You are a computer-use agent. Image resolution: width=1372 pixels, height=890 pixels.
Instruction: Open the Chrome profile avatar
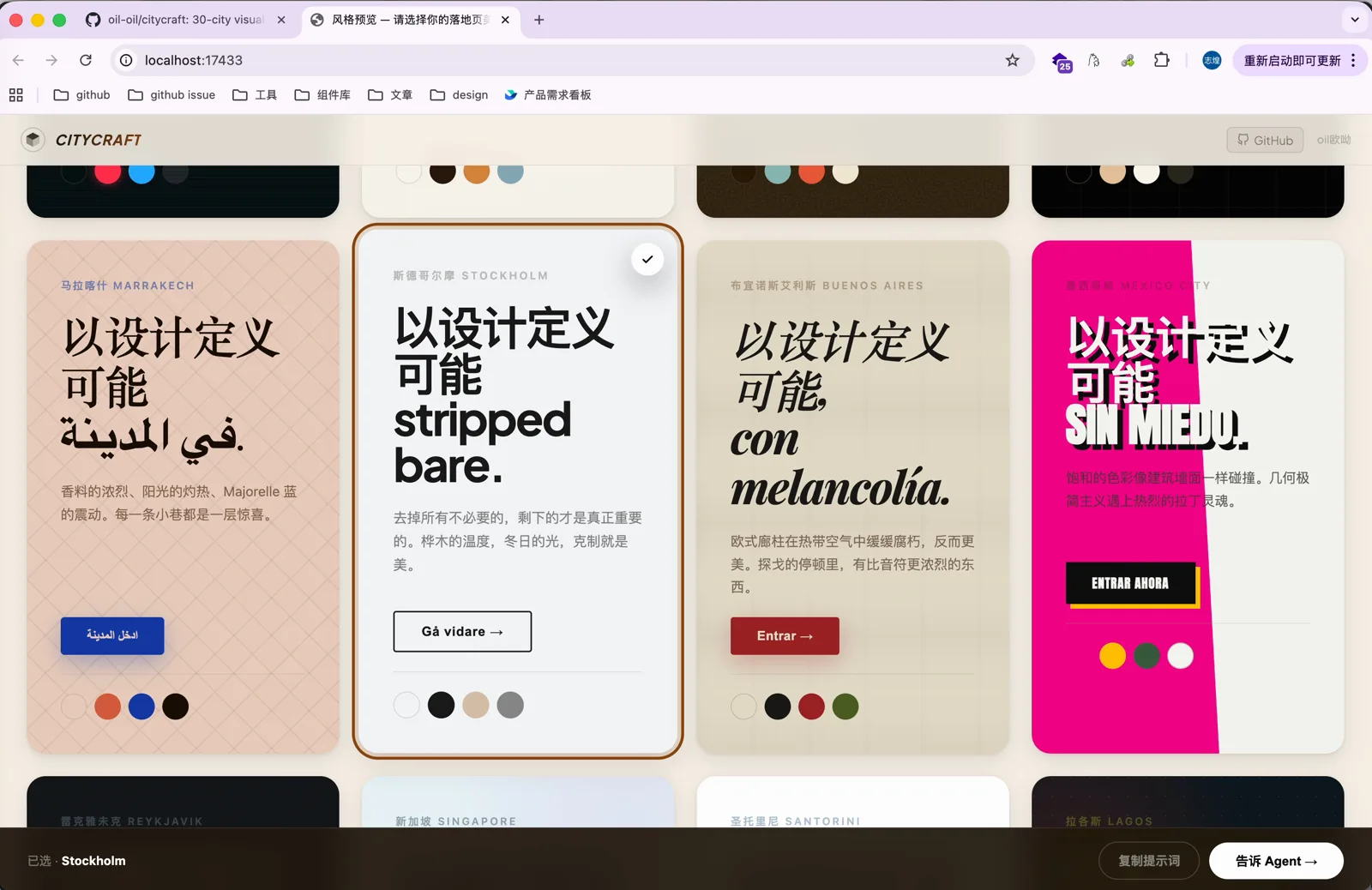point(1212,60)
